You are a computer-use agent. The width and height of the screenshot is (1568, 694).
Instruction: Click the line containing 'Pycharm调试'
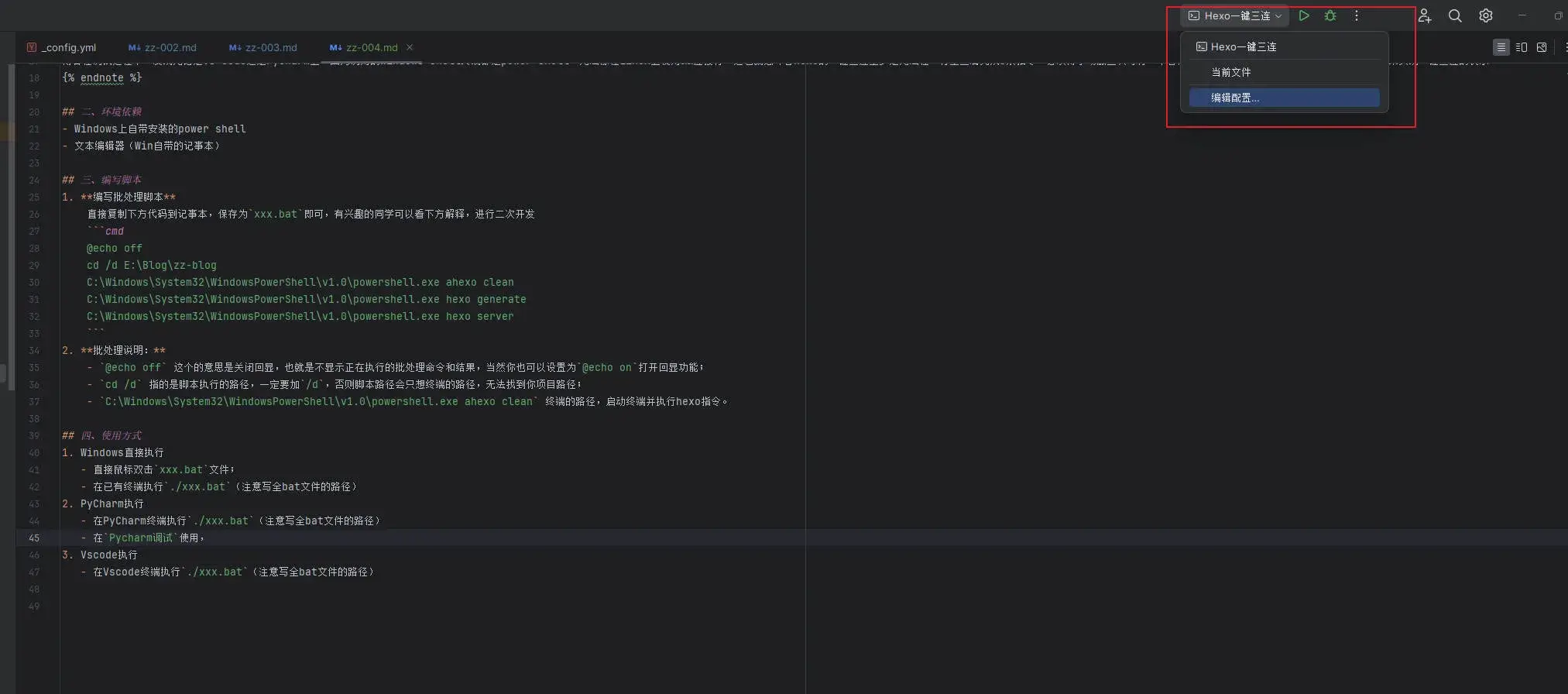pyautogui.click(x=142, y=538)
